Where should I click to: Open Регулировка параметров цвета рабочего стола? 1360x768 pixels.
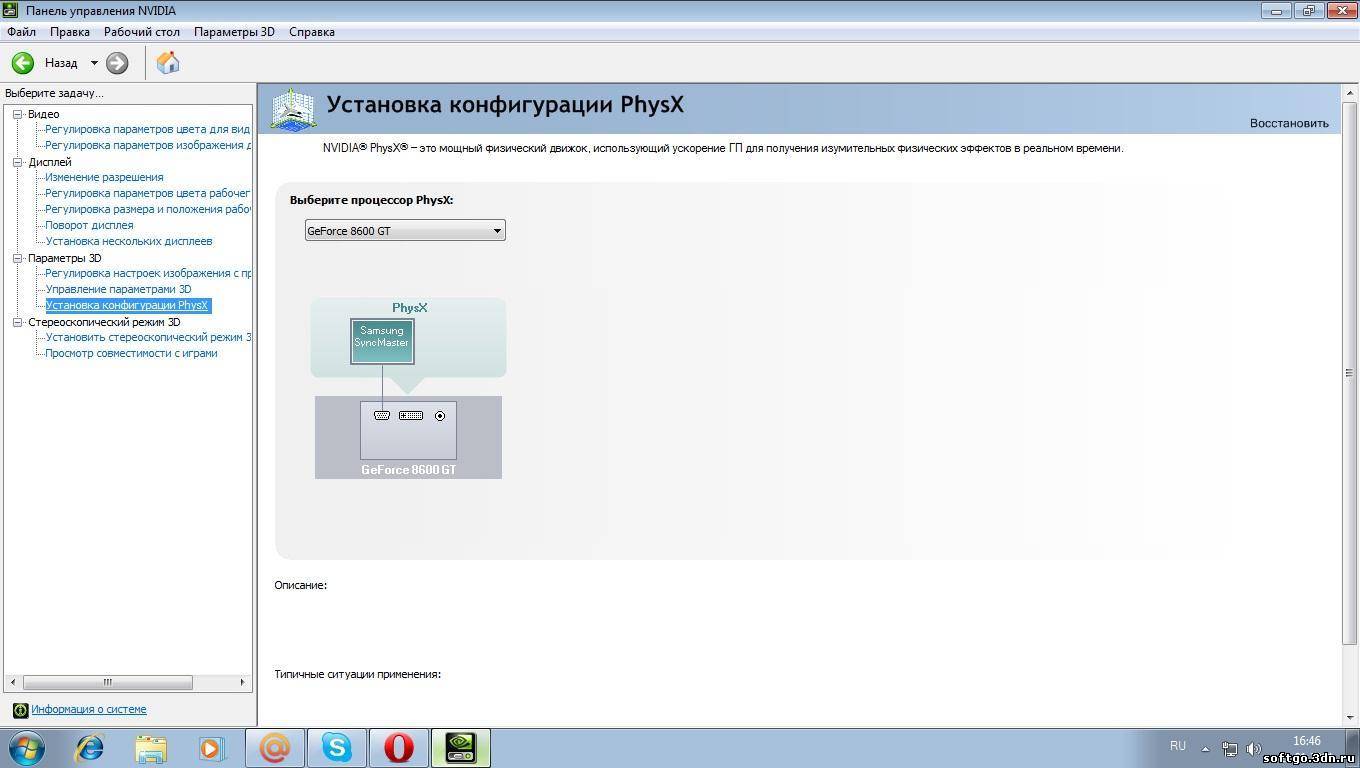[x=148, y=193]
